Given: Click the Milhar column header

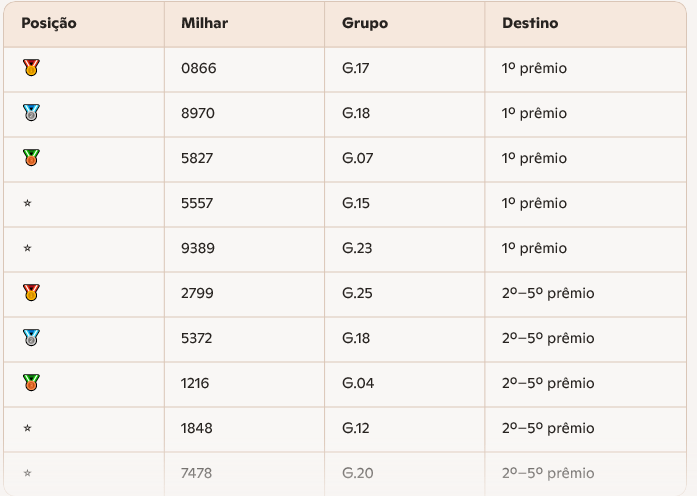Looking at the screenshot, I should (x=204, y=23).
